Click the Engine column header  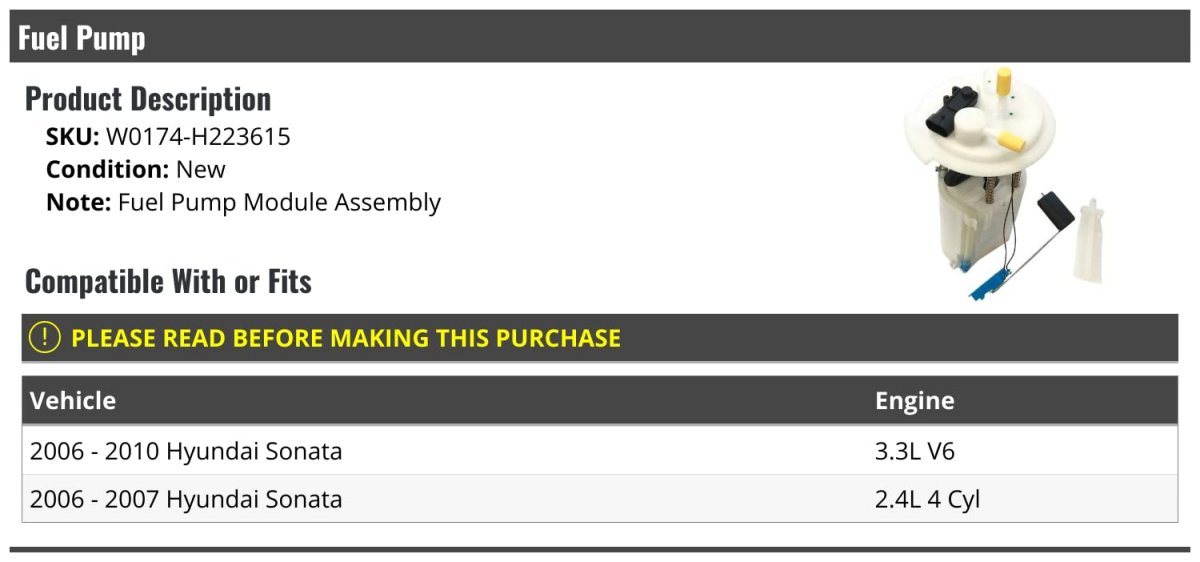click(914, 401)
